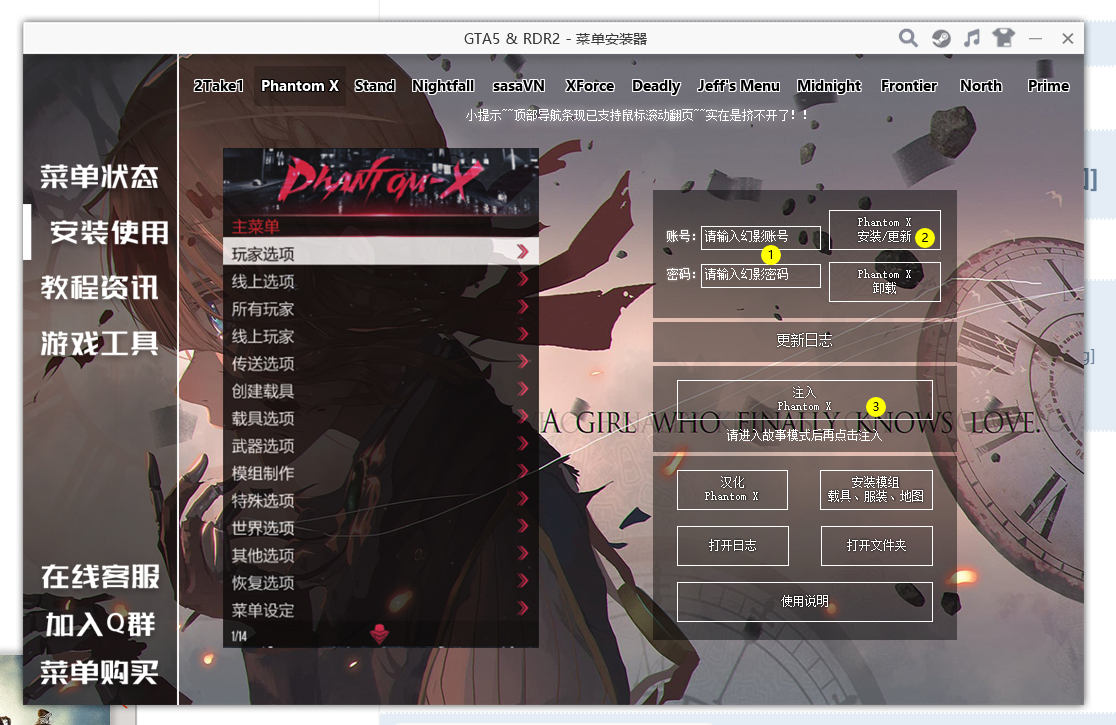
Task: Open the T-shirt skin icon
Action: tap(1003, 39)
